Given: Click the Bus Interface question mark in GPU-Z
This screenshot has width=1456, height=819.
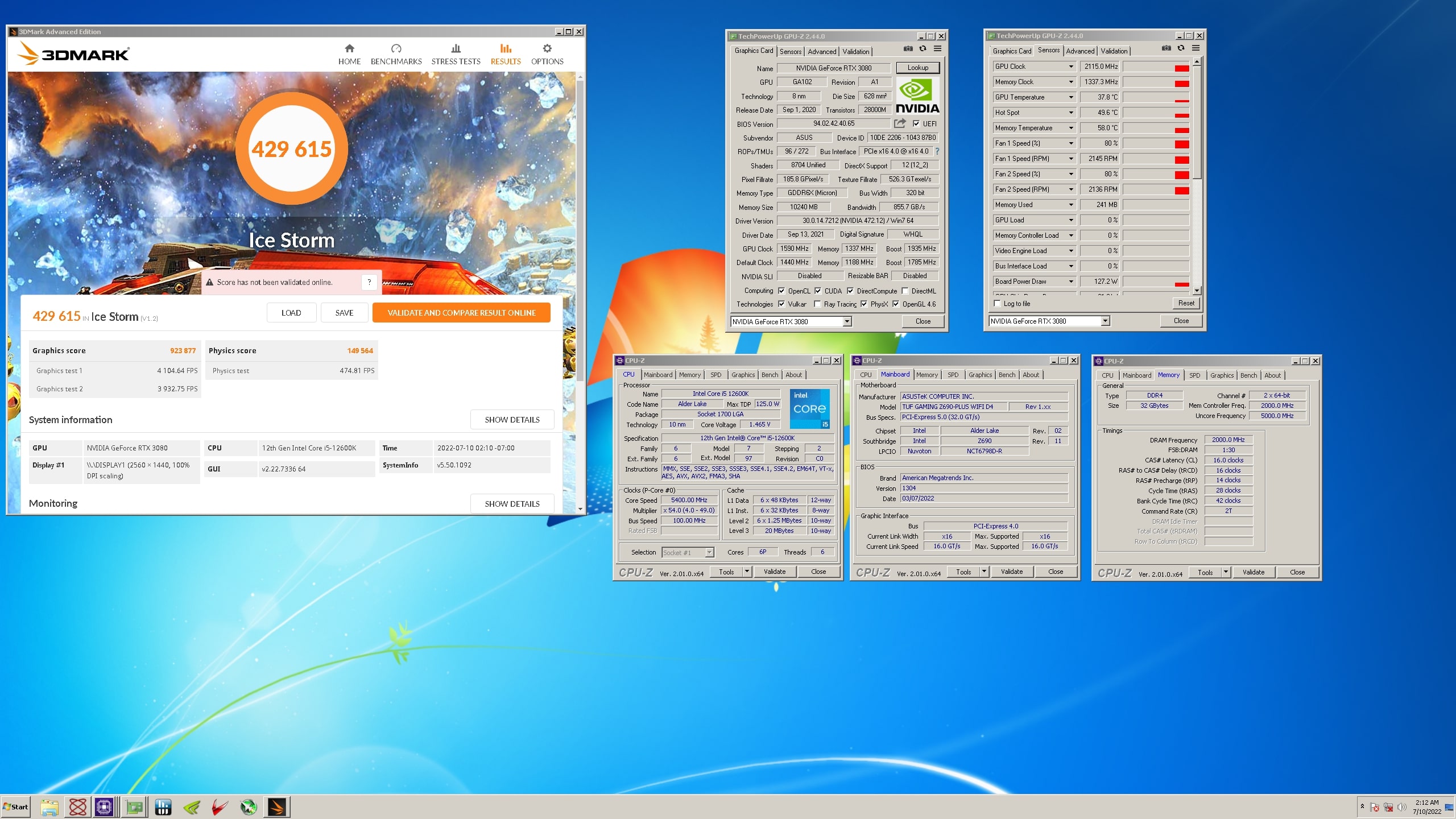Looking at the screenshot, I should [x=937, y=151].
